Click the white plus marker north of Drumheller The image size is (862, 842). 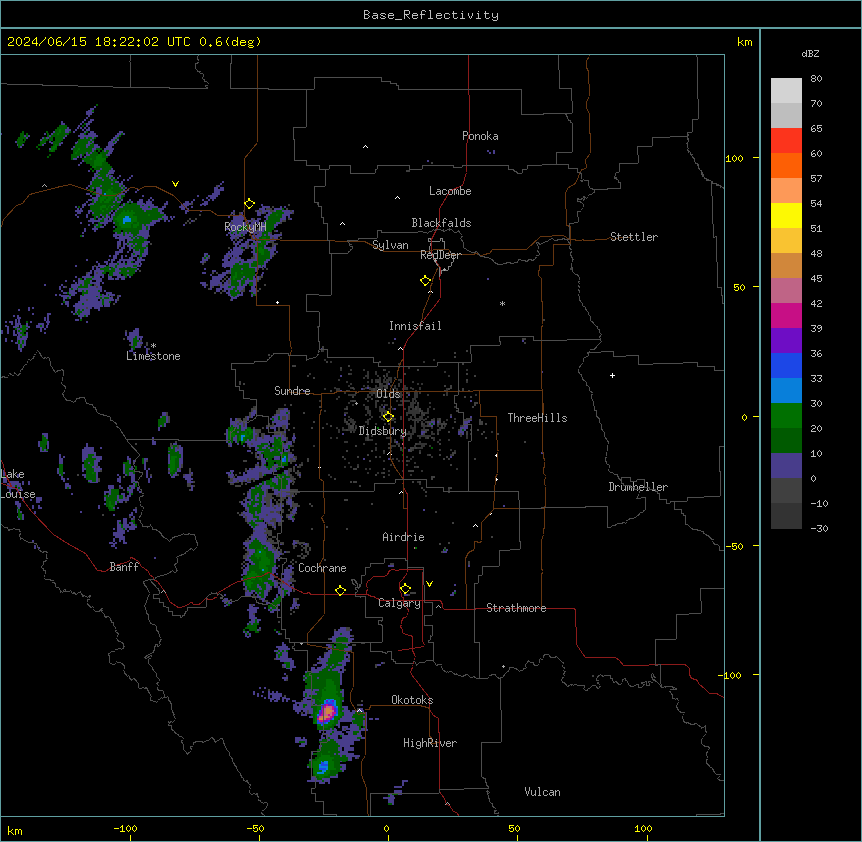(612, 375)
